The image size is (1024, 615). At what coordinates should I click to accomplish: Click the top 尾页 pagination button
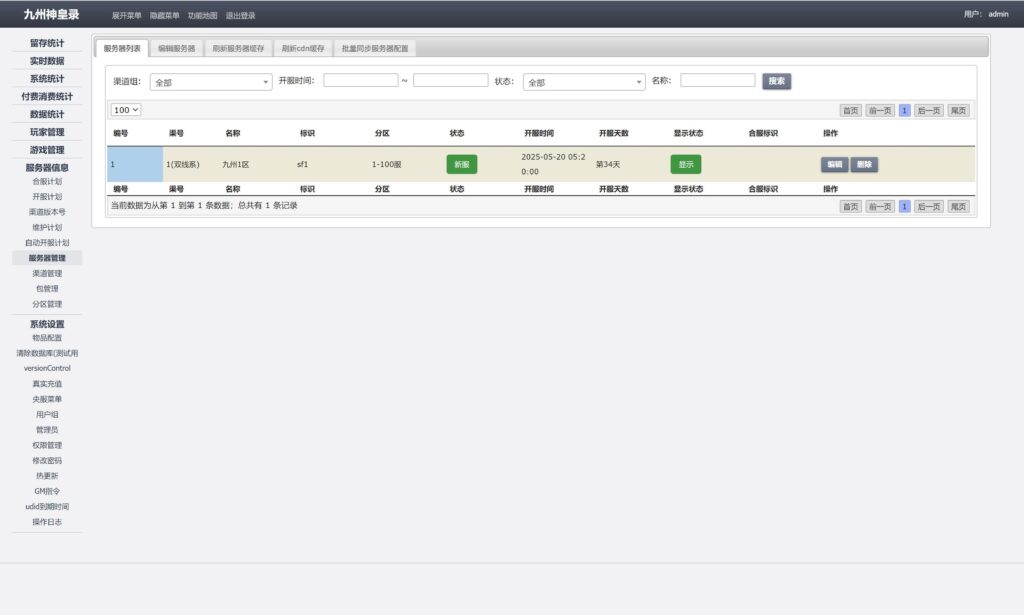[957, 111]
